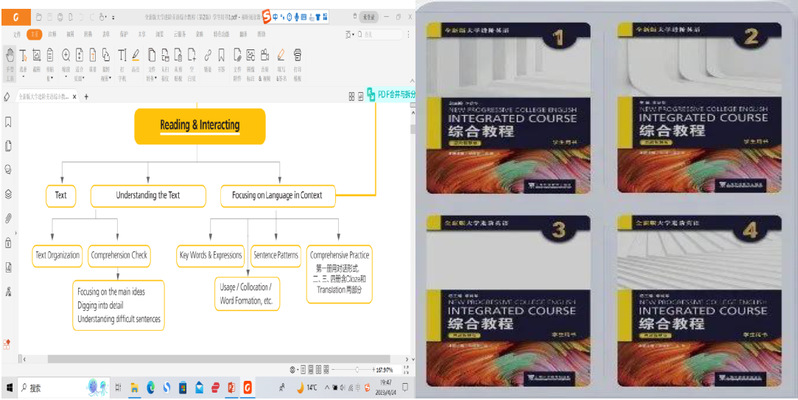Viewport: 798px width, 400px height.
Task: Open dropdown arrow under File Convert
Action: pos(156,78)
